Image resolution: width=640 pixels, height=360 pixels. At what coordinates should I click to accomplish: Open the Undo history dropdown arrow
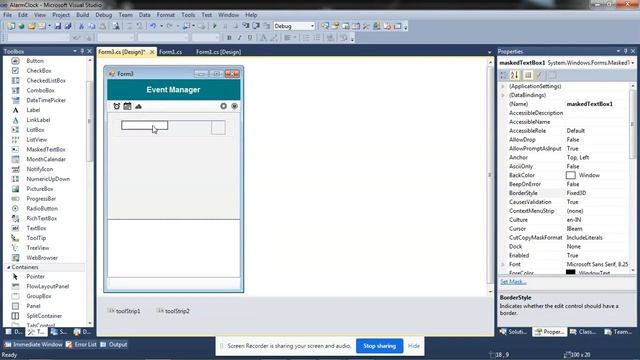pos(161,26)
